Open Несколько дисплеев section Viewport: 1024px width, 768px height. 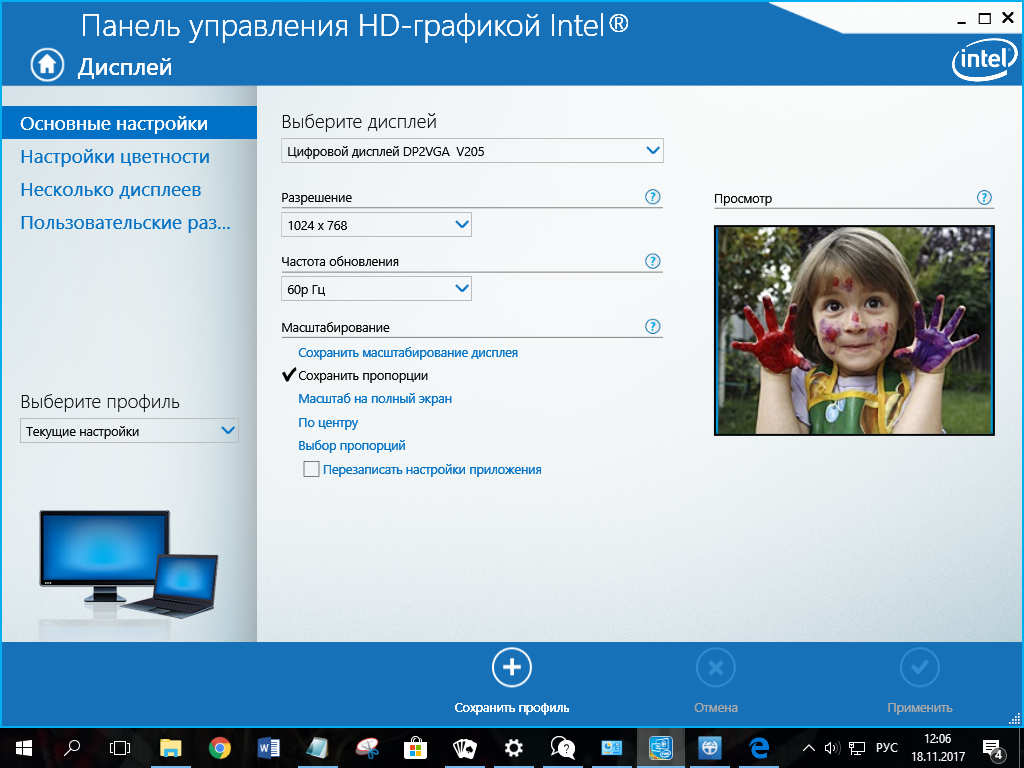pyautogui.click(x=110, y=189)
